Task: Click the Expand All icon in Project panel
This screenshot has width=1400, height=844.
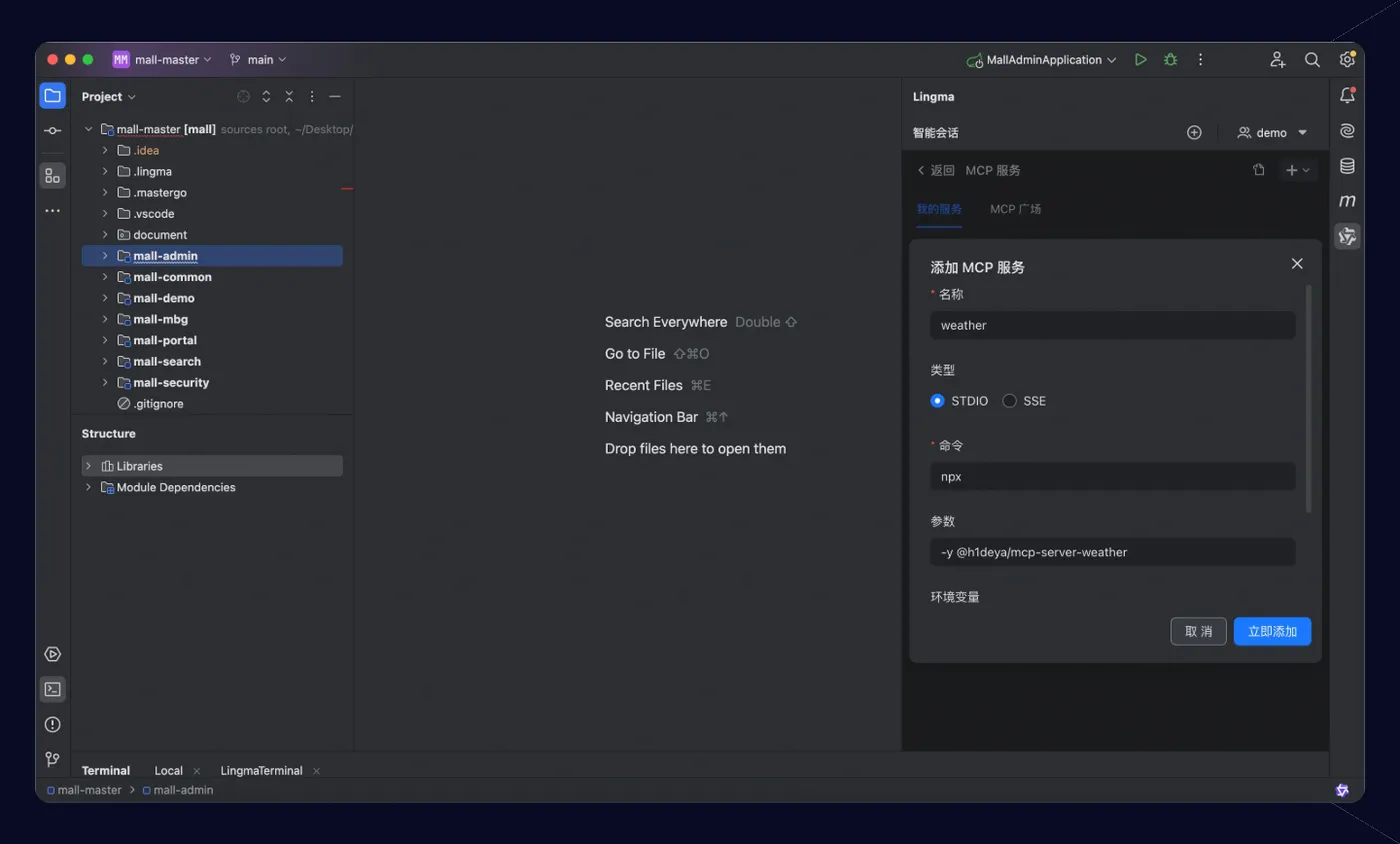Action: (x=266, y=96)
